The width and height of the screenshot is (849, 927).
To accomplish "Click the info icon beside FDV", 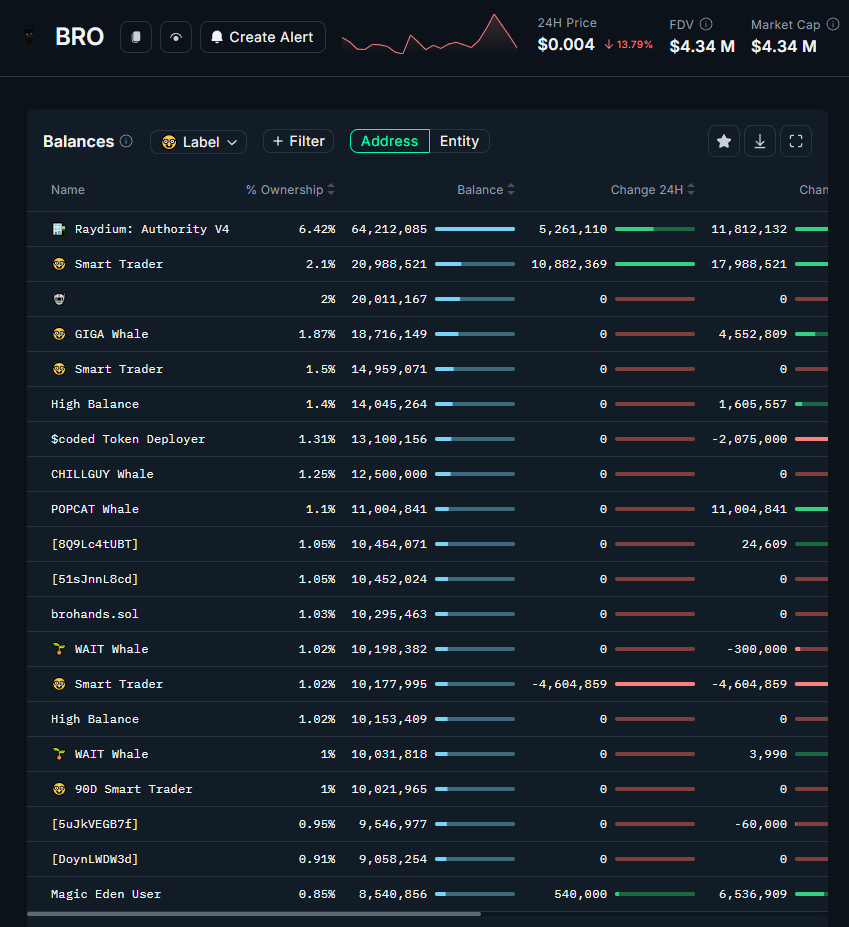I will (706, 24).
